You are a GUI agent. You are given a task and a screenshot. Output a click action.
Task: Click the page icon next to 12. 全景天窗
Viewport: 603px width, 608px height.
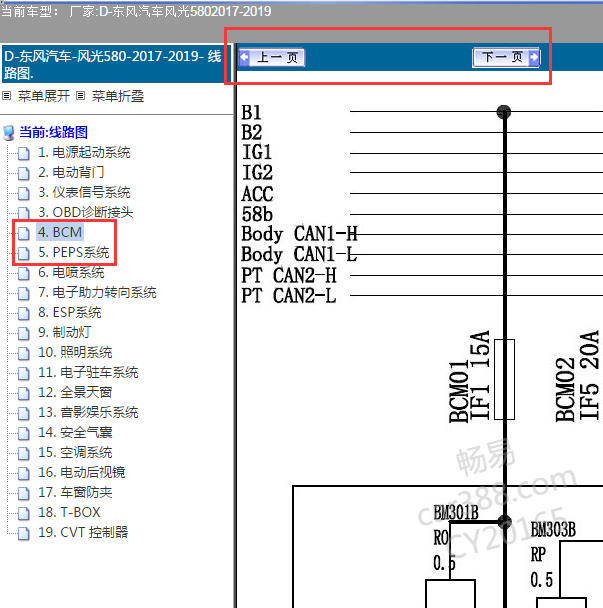[x=24, y=394]
